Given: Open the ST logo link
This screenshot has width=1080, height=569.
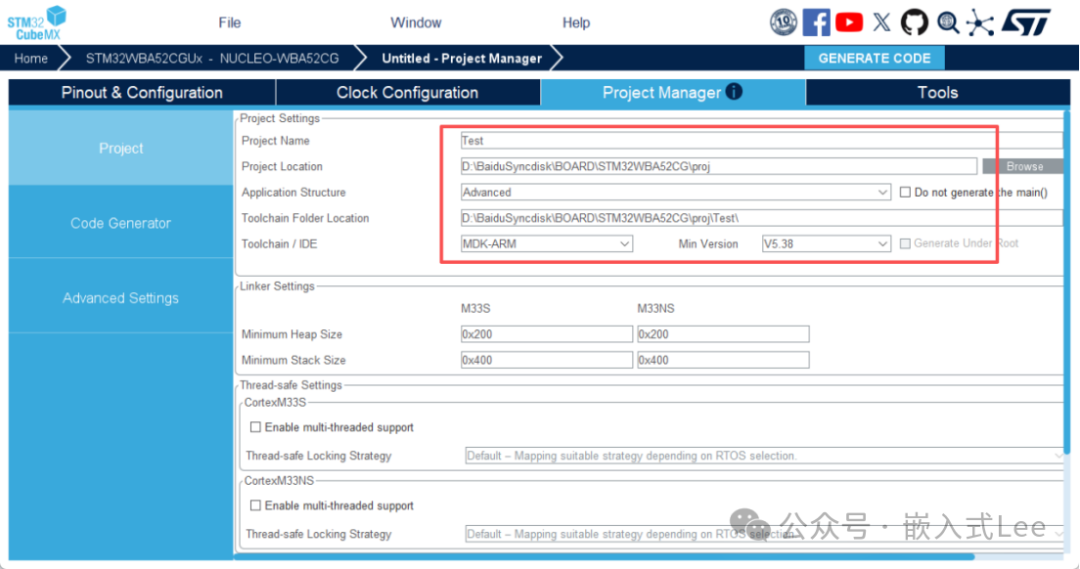Looking at the screenshot, I should tap(1026, 22).
